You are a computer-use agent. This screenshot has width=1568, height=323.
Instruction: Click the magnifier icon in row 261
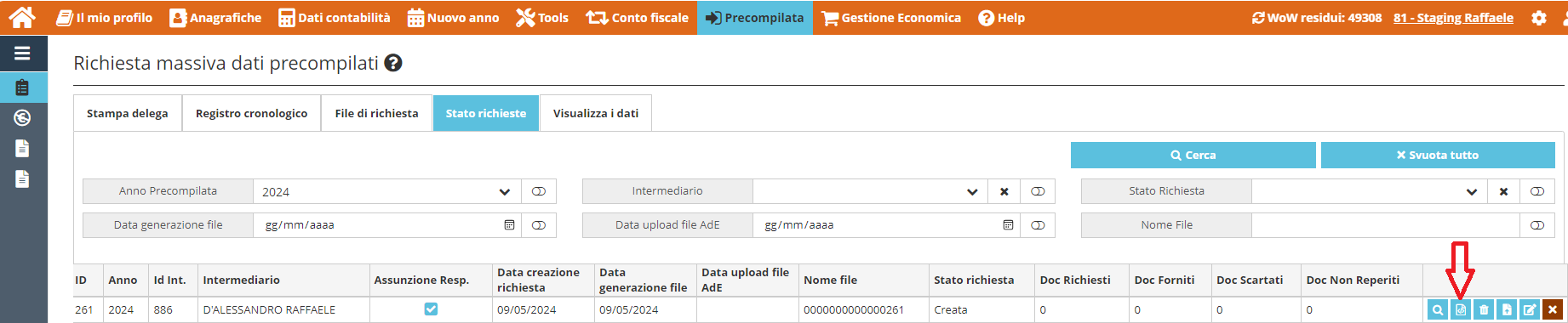click(x=1437, y=310)
